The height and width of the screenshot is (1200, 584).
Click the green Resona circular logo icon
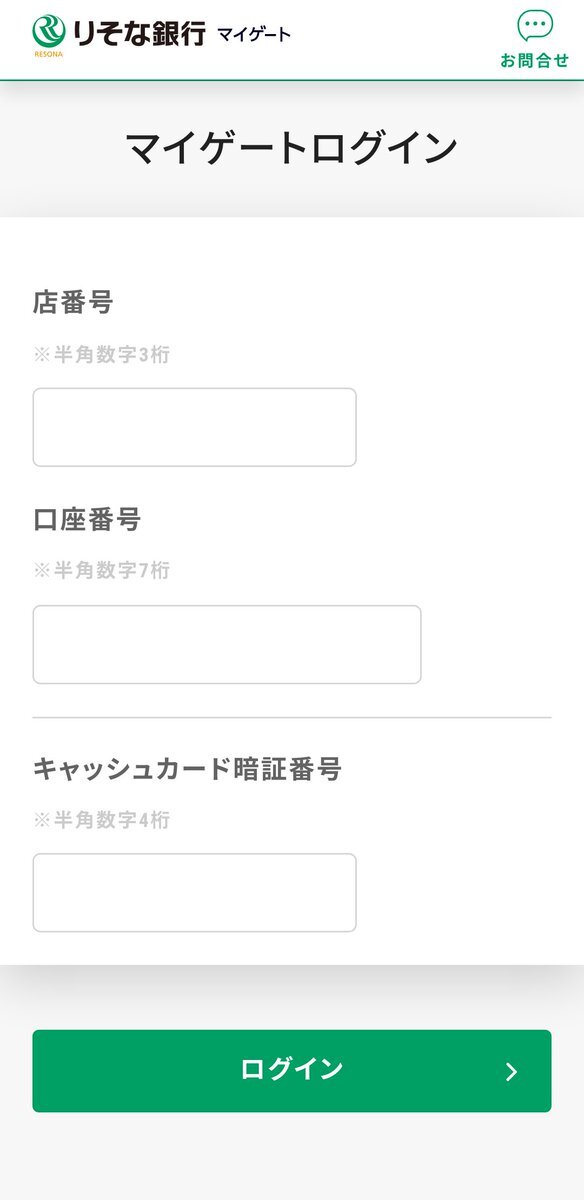(x=49, y=32)
